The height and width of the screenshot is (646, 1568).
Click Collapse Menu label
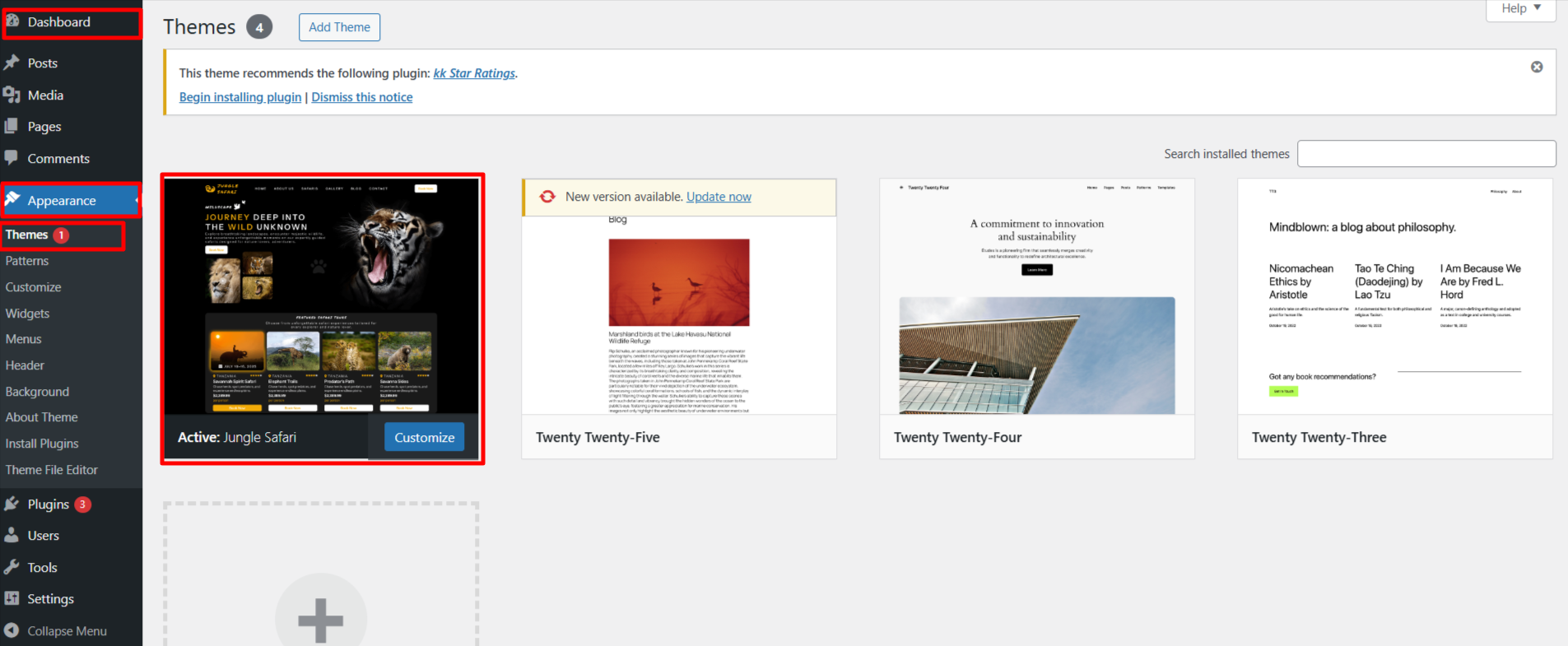tap(67, 631)
